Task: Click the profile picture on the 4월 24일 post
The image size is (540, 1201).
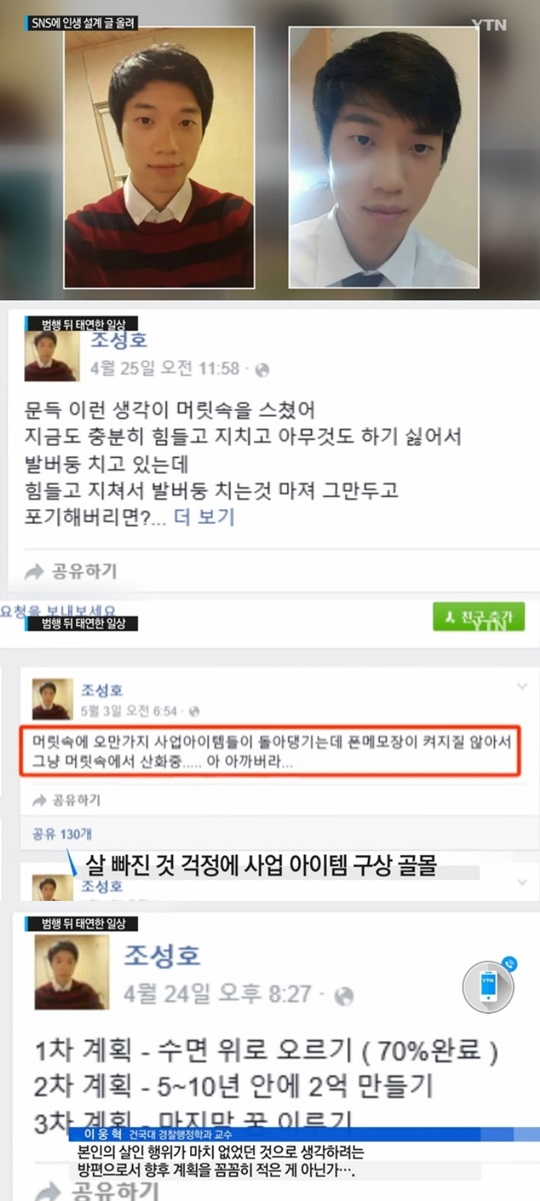Action: click(x=73, y=972)
